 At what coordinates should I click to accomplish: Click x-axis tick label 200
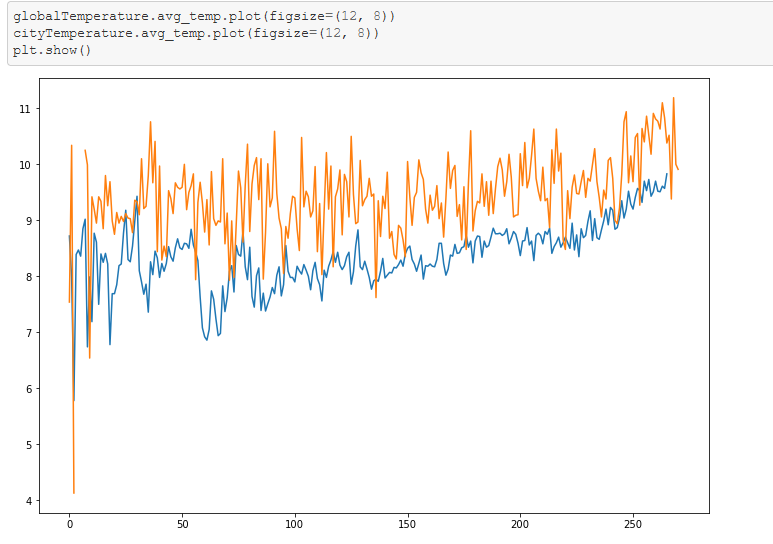point(520,524)
